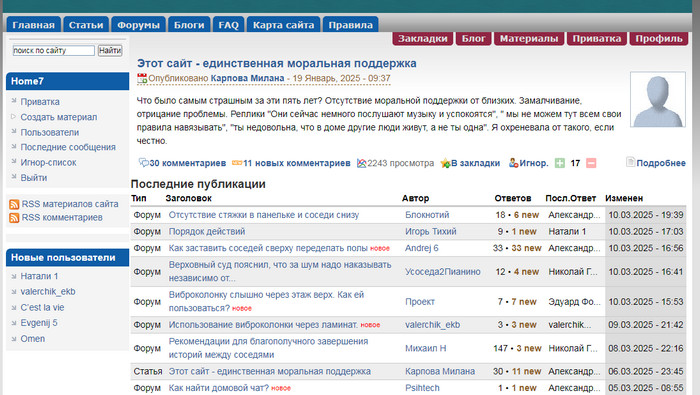Open the 30 комментариев link
The height and width of the screenshot is (395, 700).
[x=188, y=163]
